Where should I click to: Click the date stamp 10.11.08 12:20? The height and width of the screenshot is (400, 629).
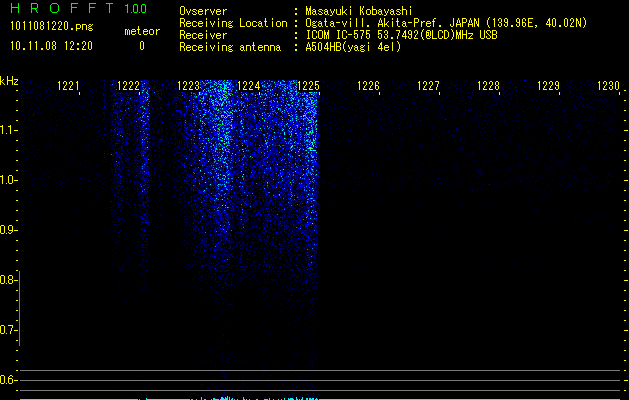(x=51, y=46)
